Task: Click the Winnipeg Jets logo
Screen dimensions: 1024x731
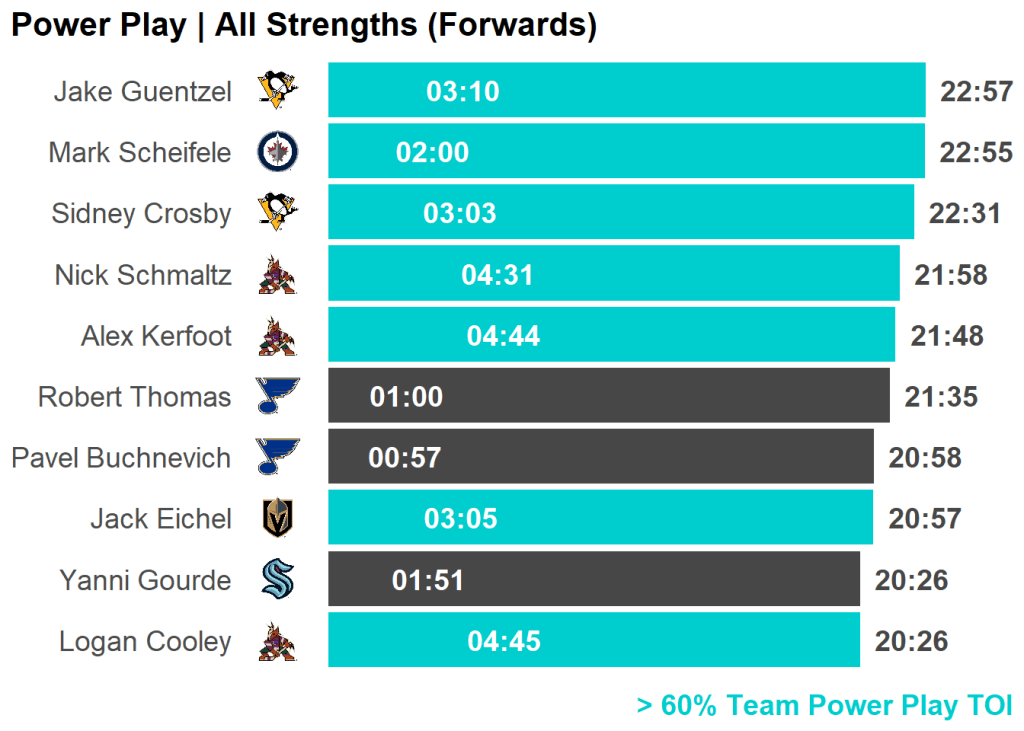Action: pyautogui.click(x=278, y=152)
